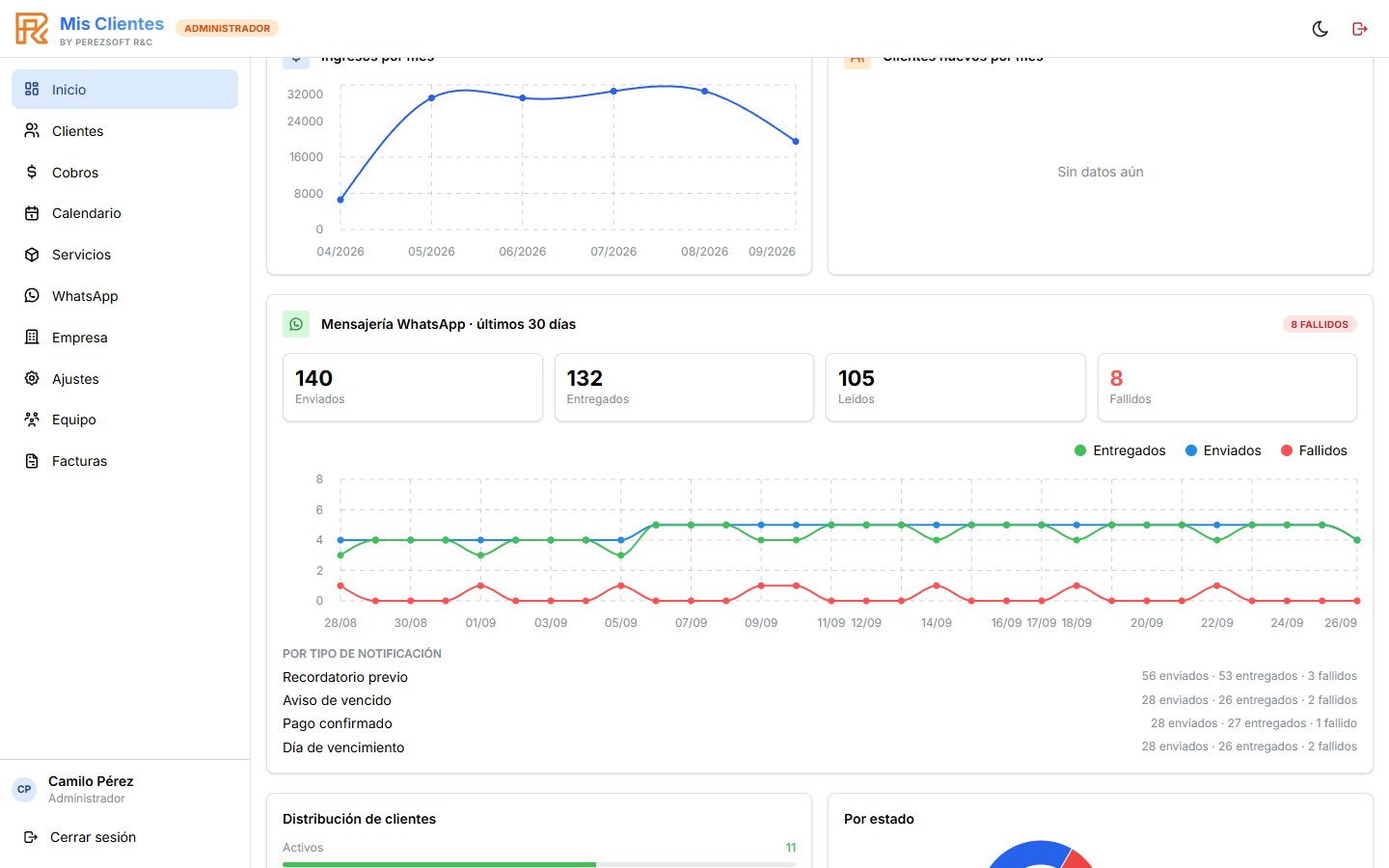The height and width of the screenshot is (868, 1389).
Task: Click the red logout icon in the header
Action: click(1360, 29)
